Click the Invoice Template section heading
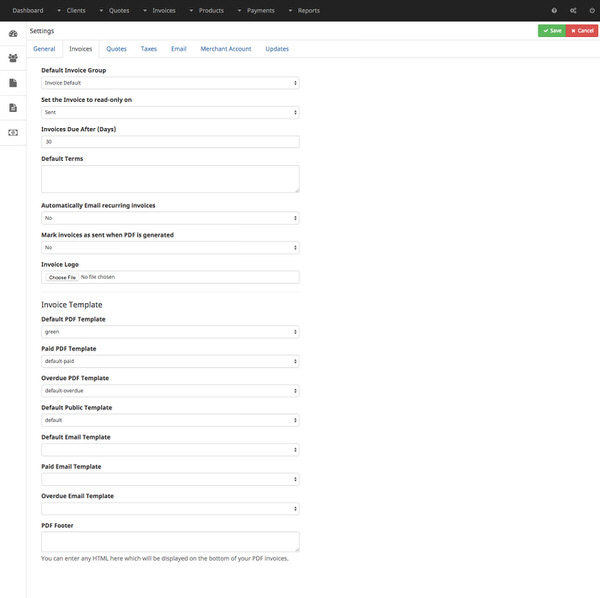This screenshot has height=598, width=600. point(72,305)
